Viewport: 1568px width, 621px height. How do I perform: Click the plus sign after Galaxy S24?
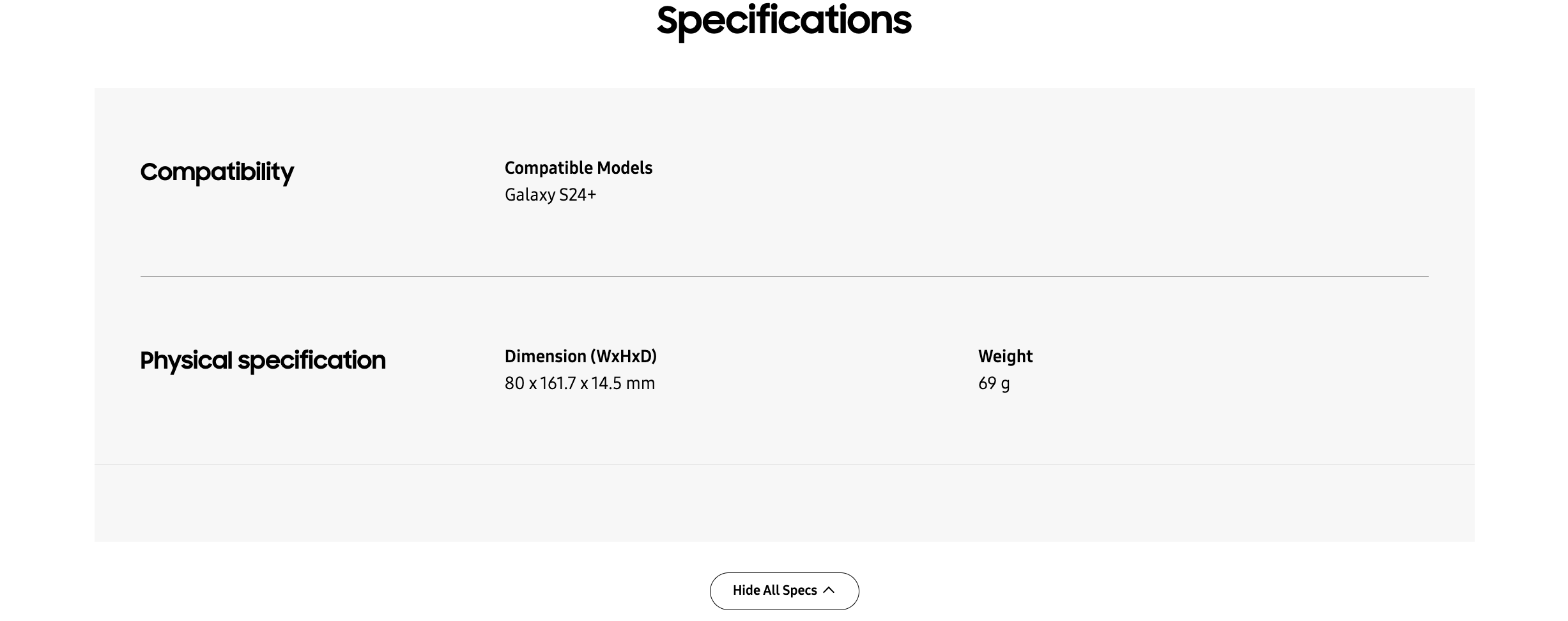tap(592, 195)
